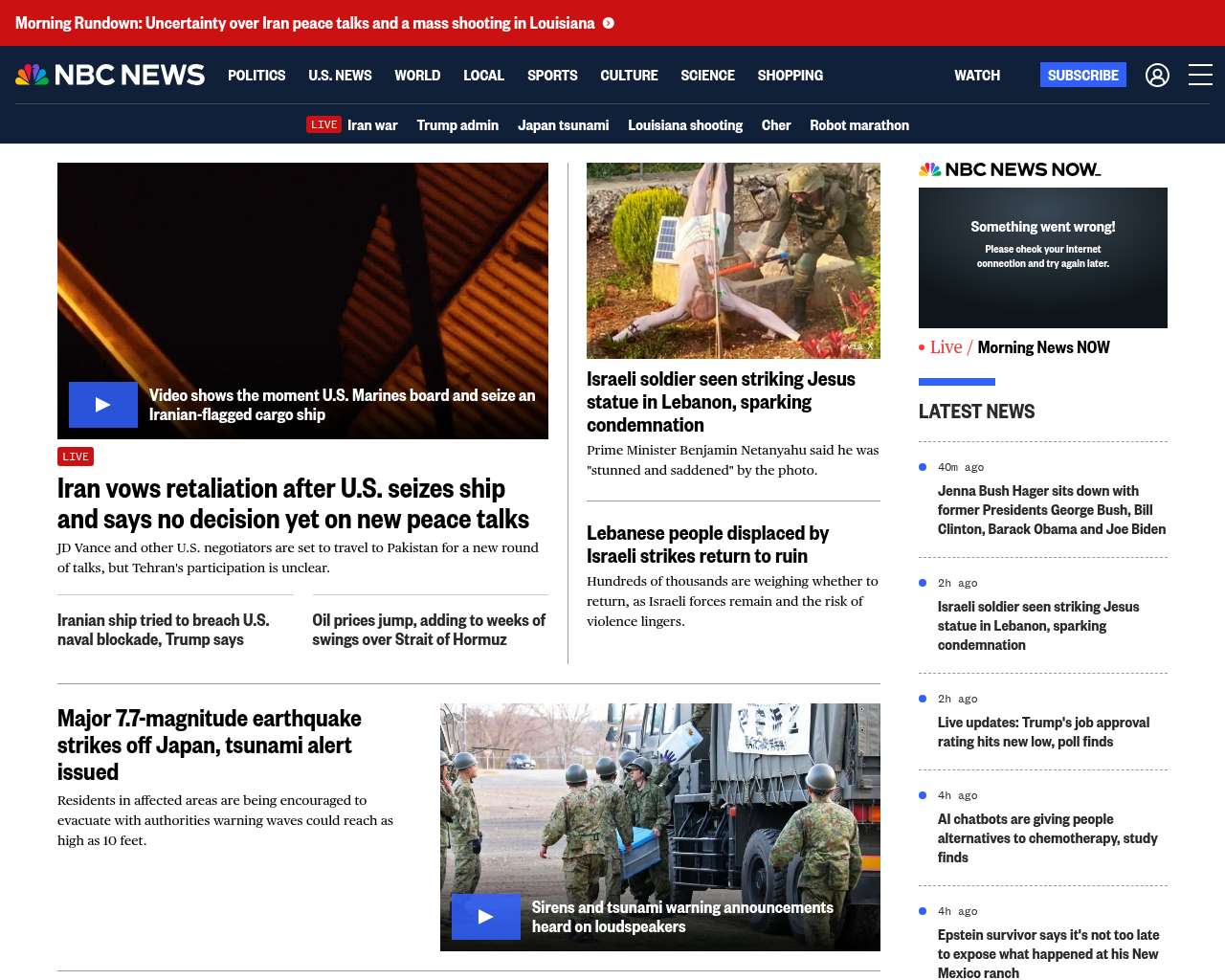
Task: Open the hamburger menu icon
Action: [x=1200, y=75]
